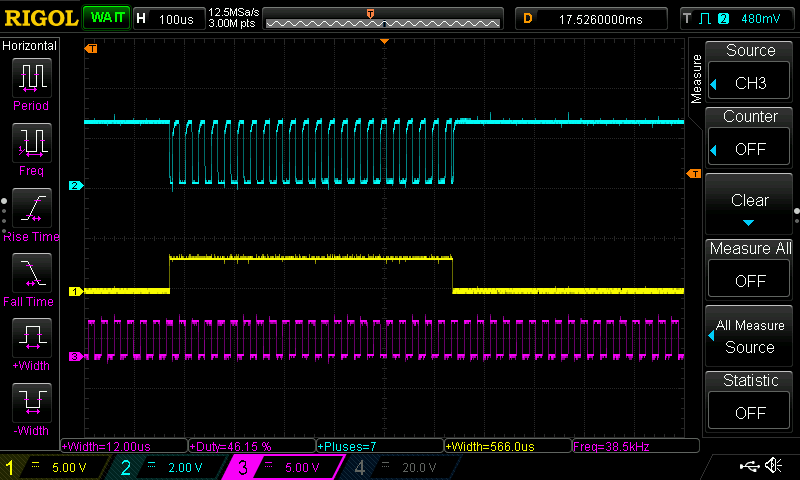The height and width of the screenshot is (480, 800).
Task: Select the Freq measurement icon
Action: (x=32, y=142)
